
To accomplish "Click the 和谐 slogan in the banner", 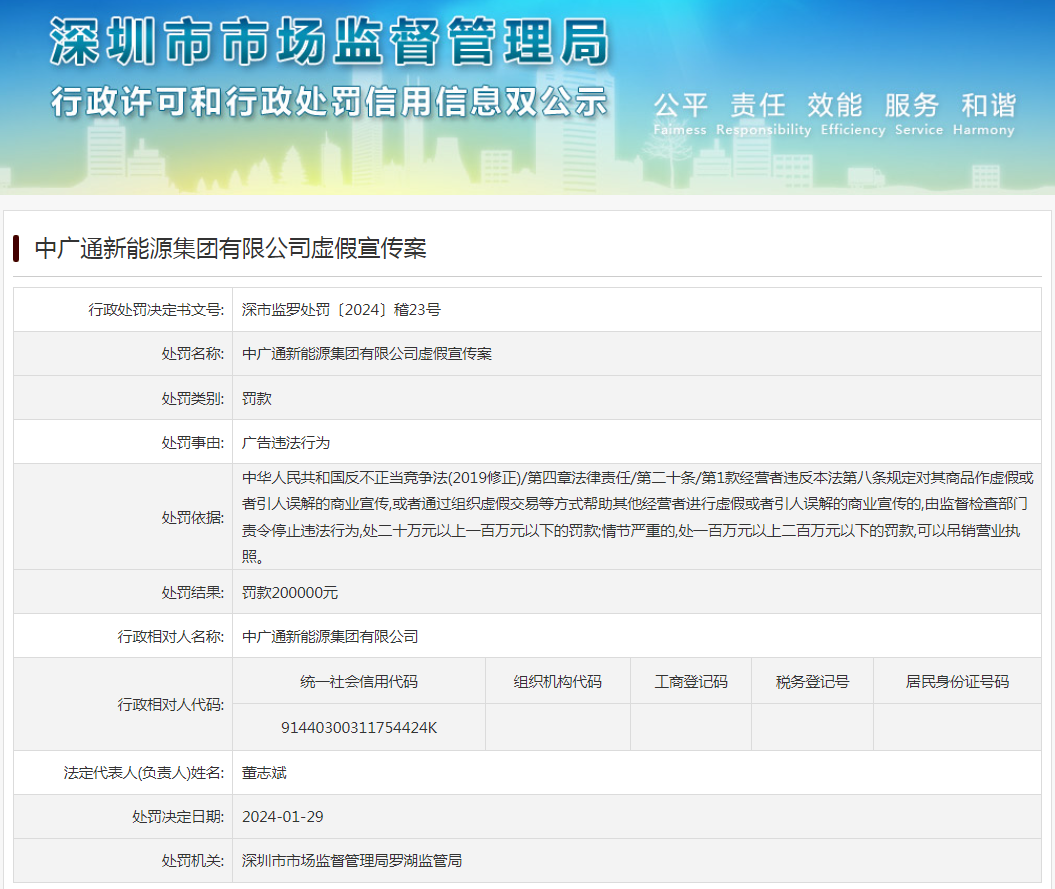I will coord(988,105).
